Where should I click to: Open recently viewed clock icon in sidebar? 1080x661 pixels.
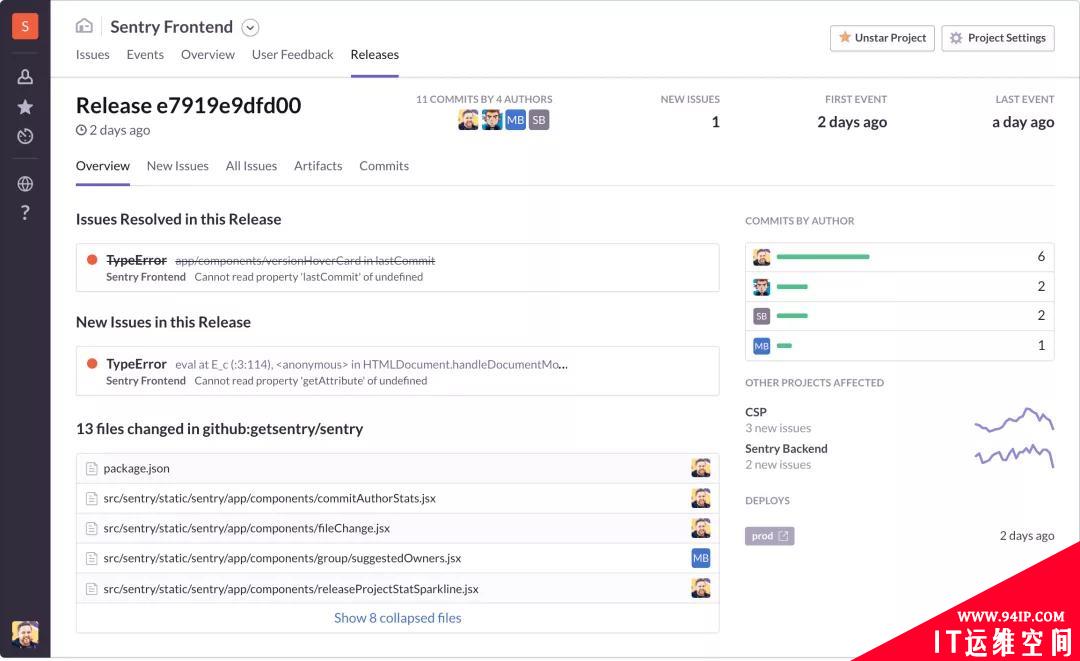[25, 136]
